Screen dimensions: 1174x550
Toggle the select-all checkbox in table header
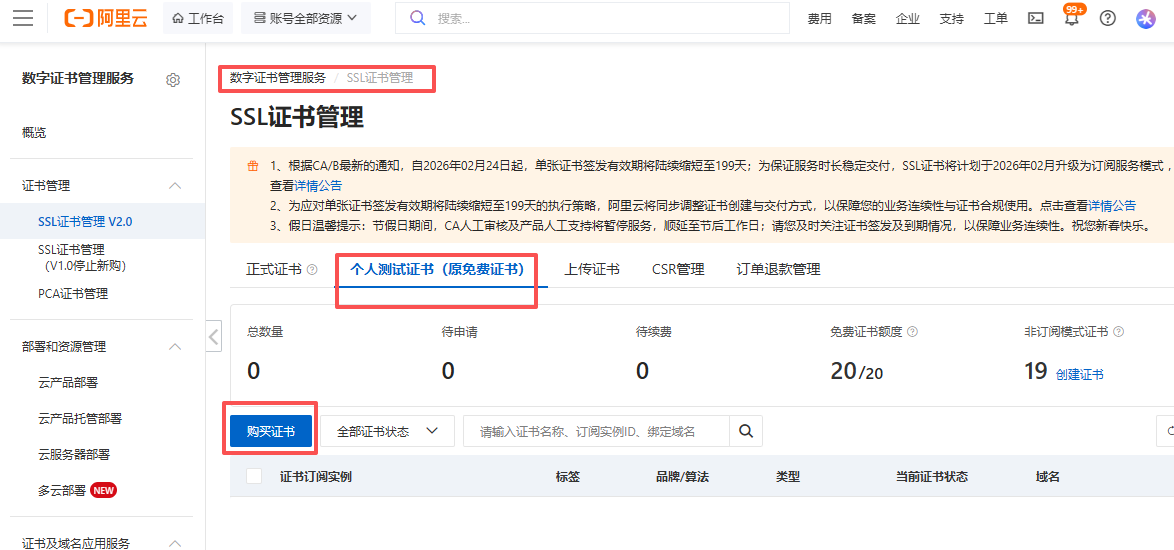[254, 476]
